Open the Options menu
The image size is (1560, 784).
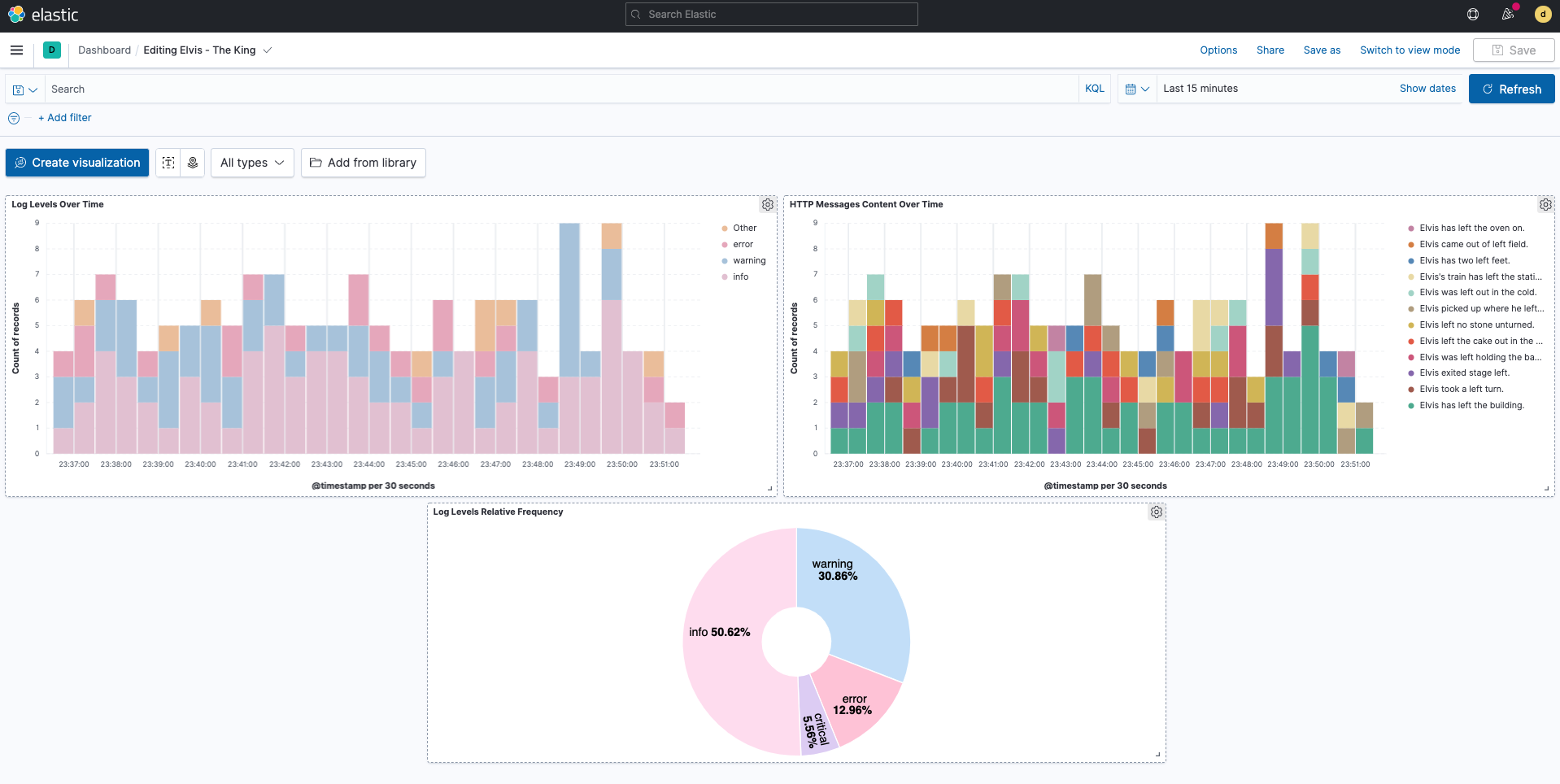coord(1218,50)
